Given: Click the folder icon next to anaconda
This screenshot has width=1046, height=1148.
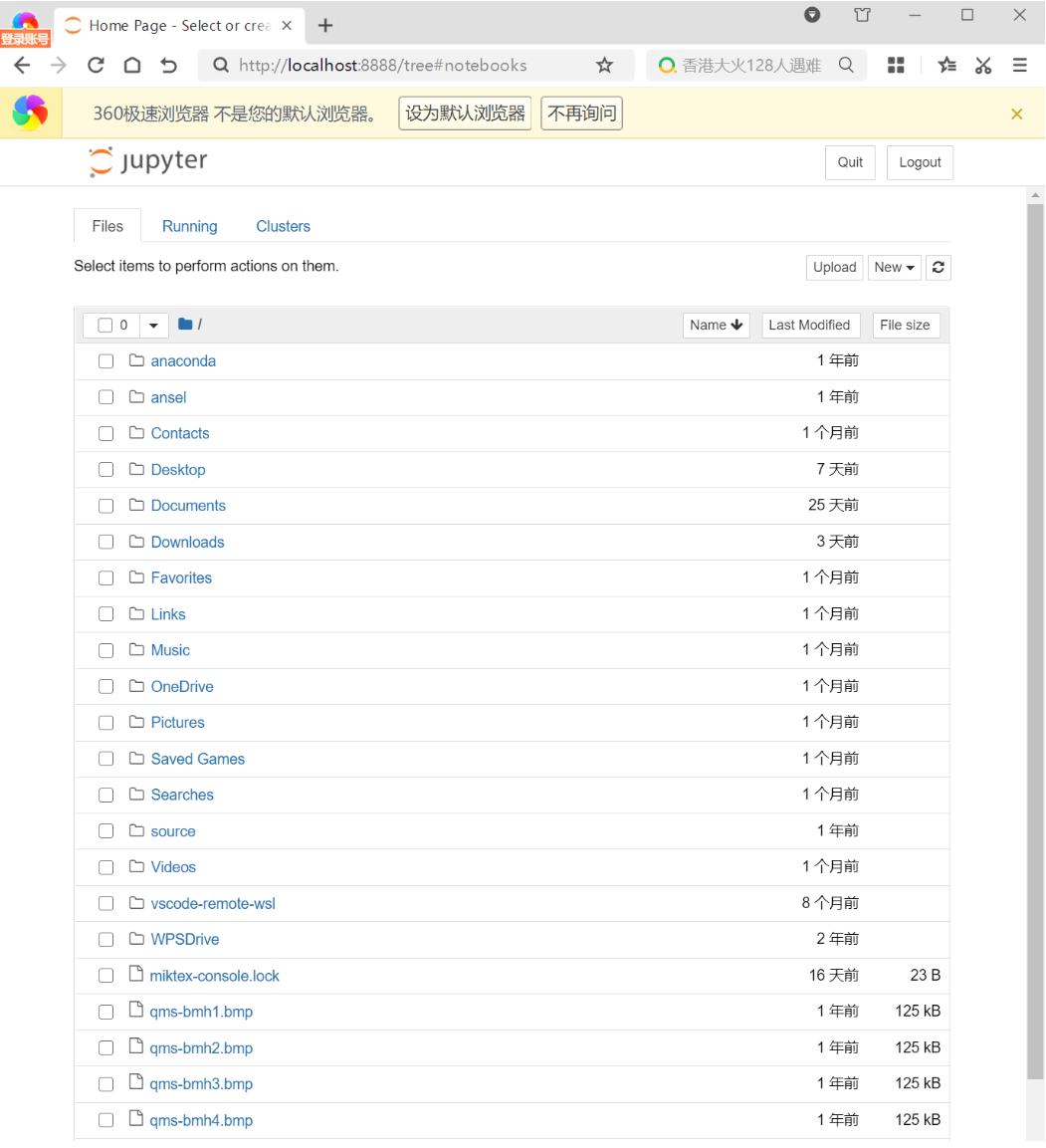Looking at the screenshot, I should pyautogui.click(x=136, y=360).
